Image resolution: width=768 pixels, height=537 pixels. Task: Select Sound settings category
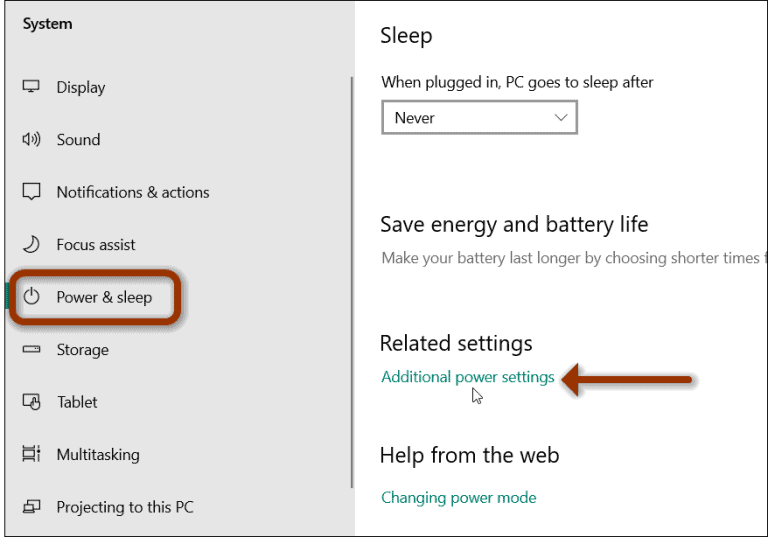click(78, 140)
